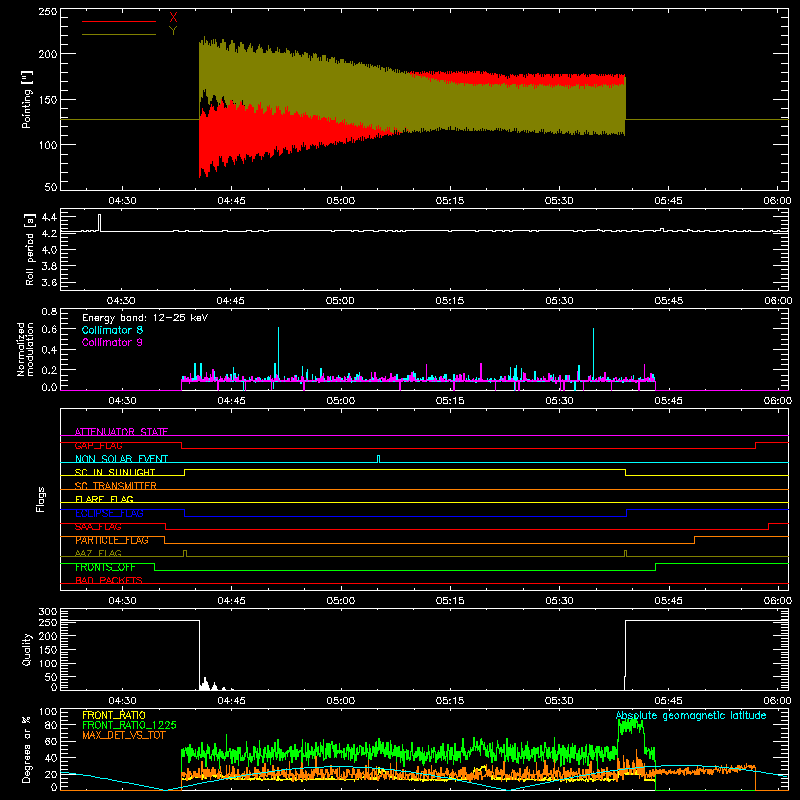Viewport: 800px width, 800px height.
Task: Select the Collimator 8 legend label
Action: point(112,330)
